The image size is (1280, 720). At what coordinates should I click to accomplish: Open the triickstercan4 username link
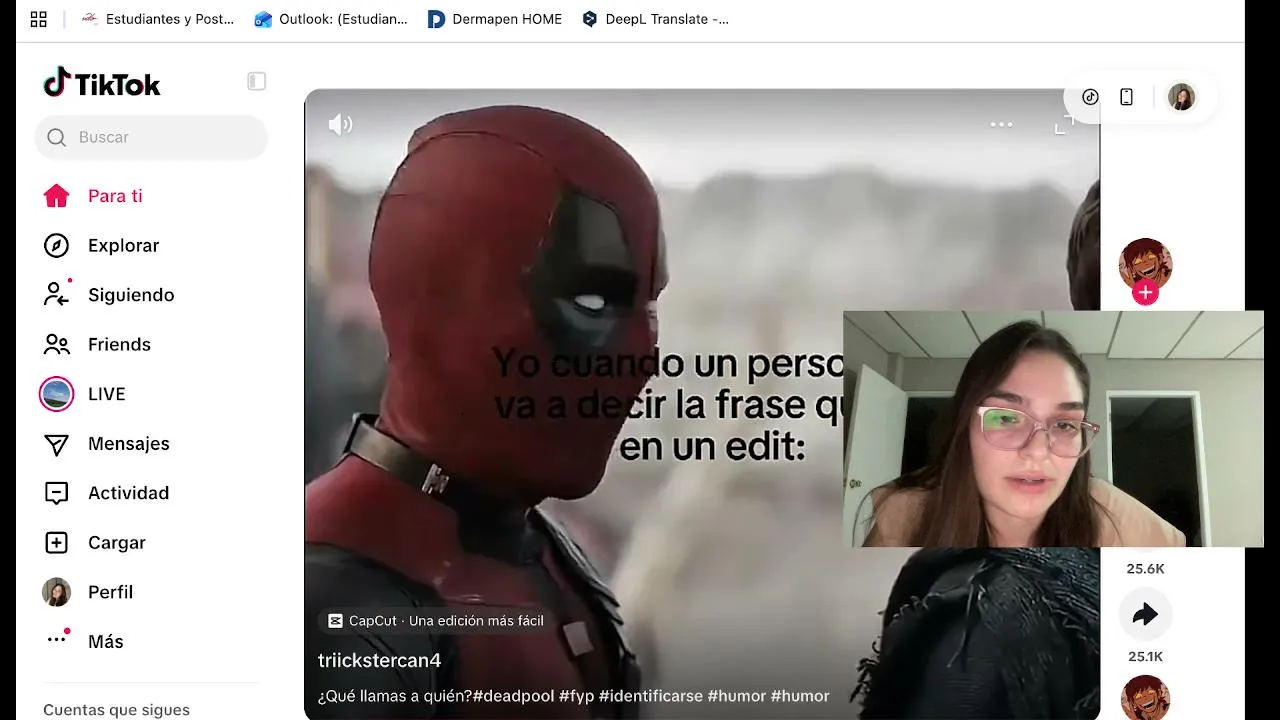pos(379,660)
